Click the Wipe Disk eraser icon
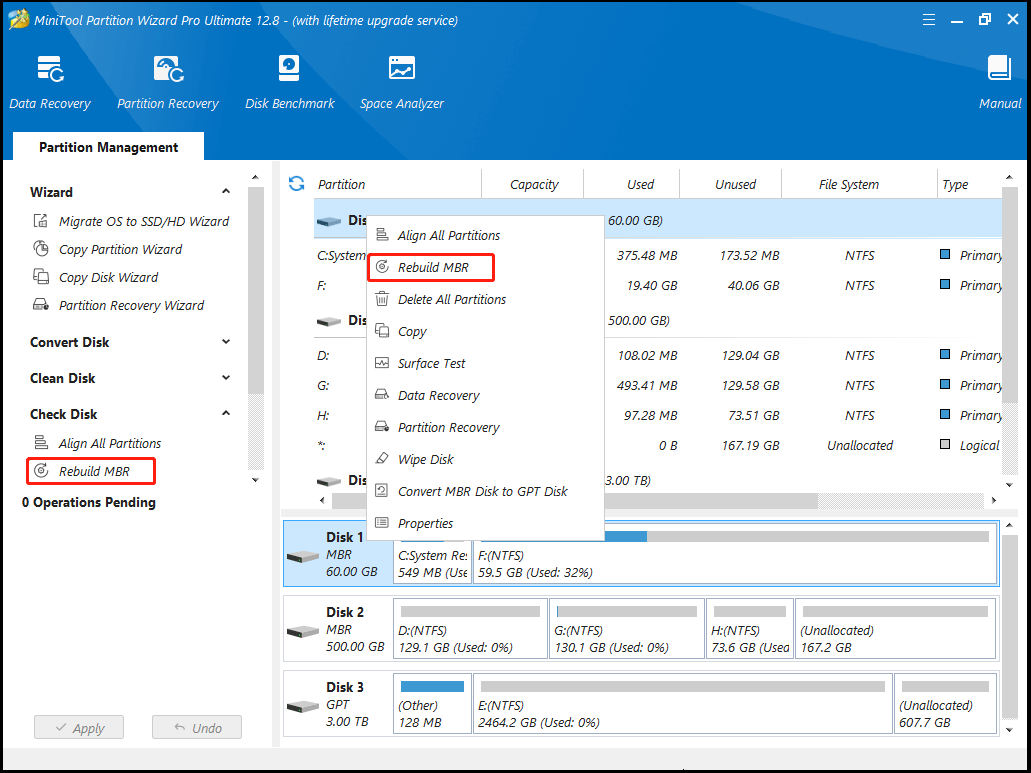 coord(382,459)
